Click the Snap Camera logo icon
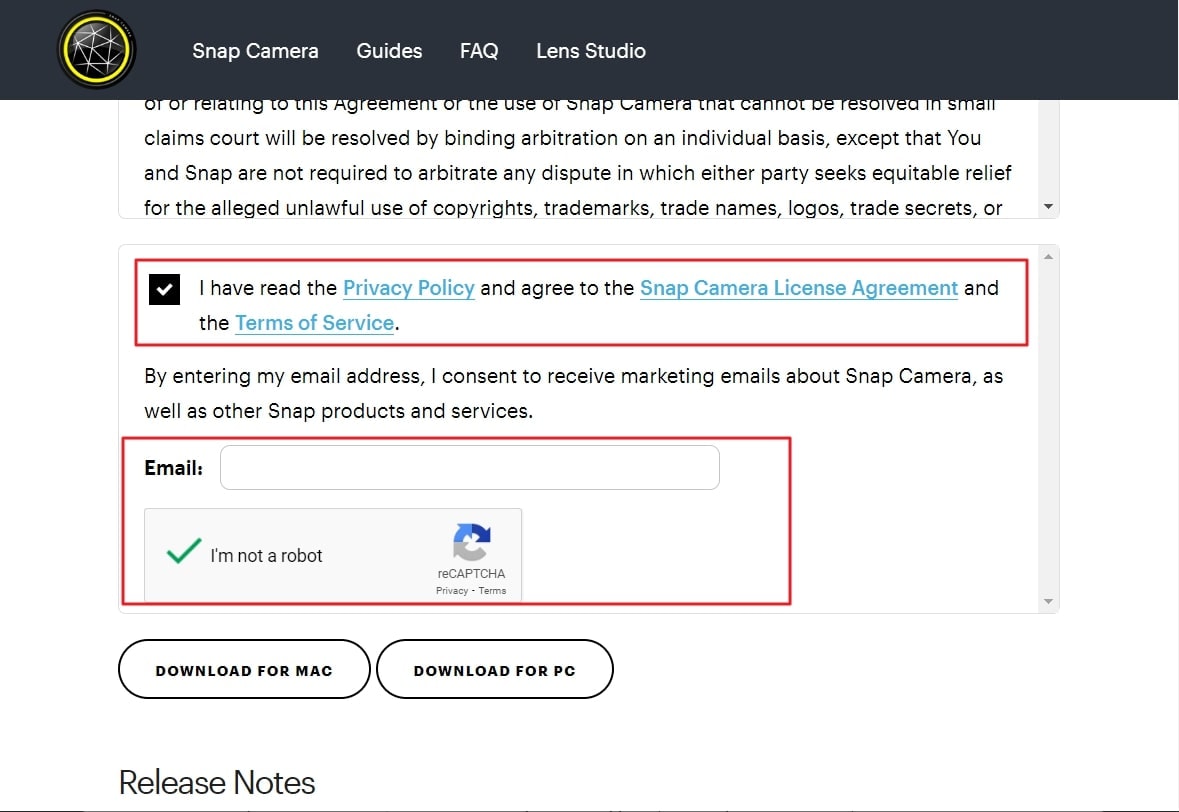Viewport: 1179px width, 812px height. (96, 50)
